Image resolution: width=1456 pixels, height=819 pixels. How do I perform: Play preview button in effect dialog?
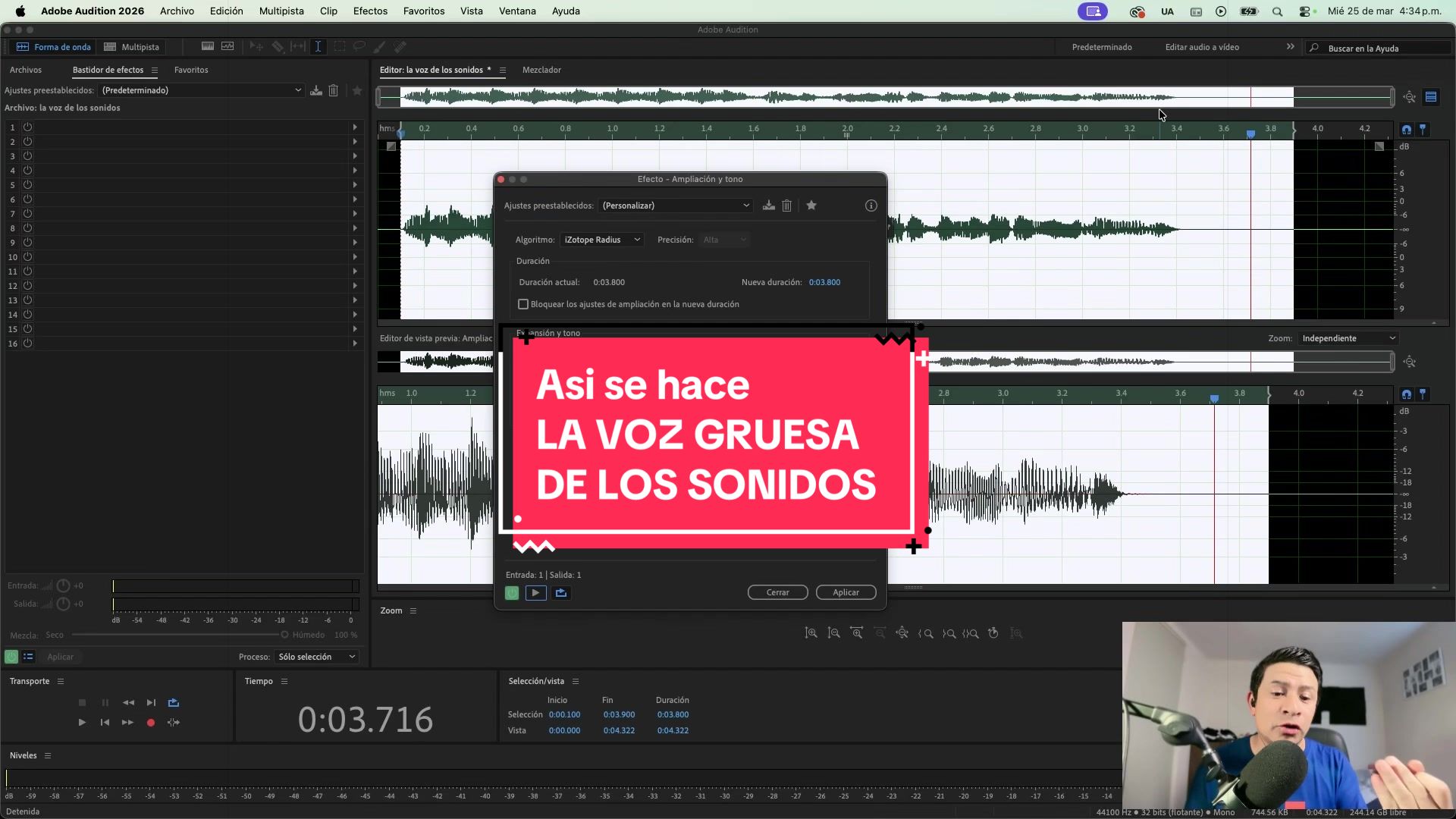(535, 593)
